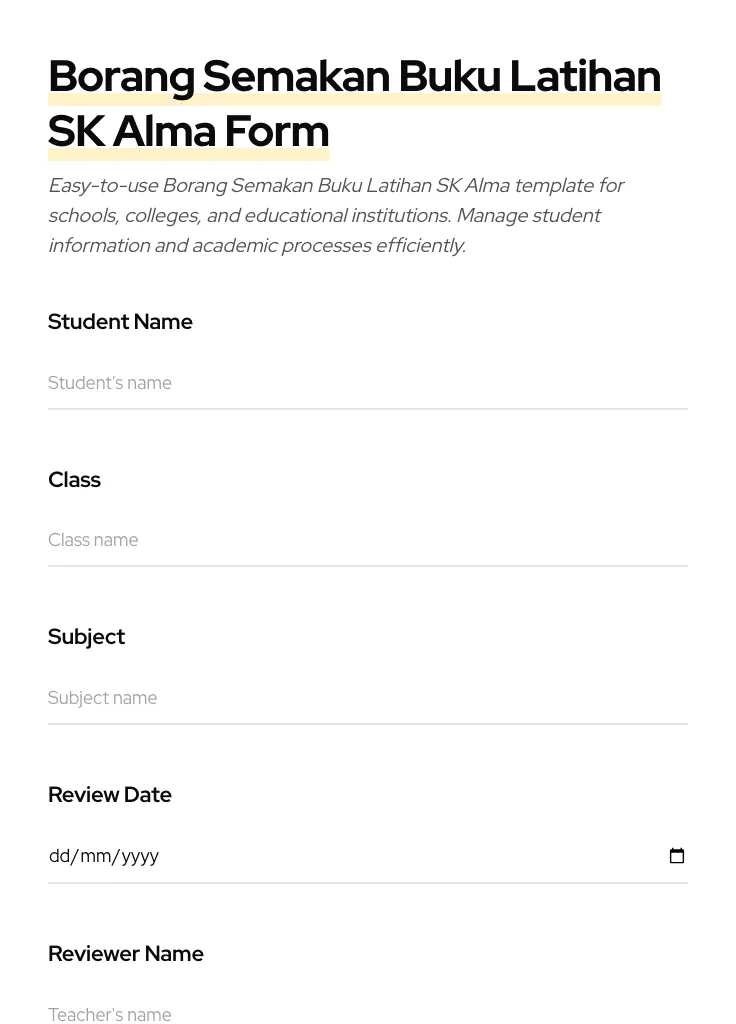Focus the Class name text field
This screenshot has height=1024, width=736.
point(367,540)
